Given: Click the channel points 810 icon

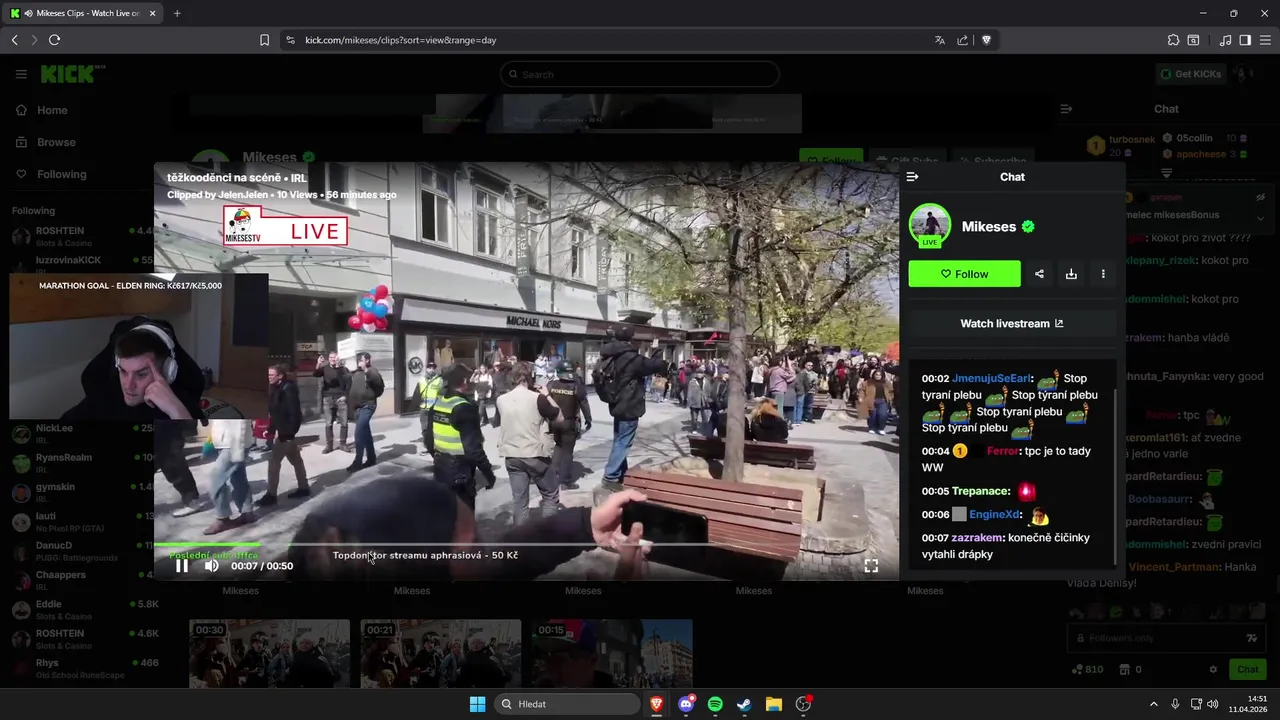Looking at the screenshot, I should [x=1086, y=669].
